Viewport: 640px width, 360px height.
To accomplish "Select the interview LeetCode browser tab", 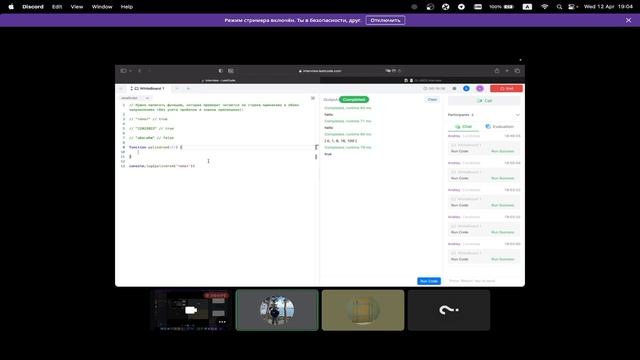I will [218, 80].
